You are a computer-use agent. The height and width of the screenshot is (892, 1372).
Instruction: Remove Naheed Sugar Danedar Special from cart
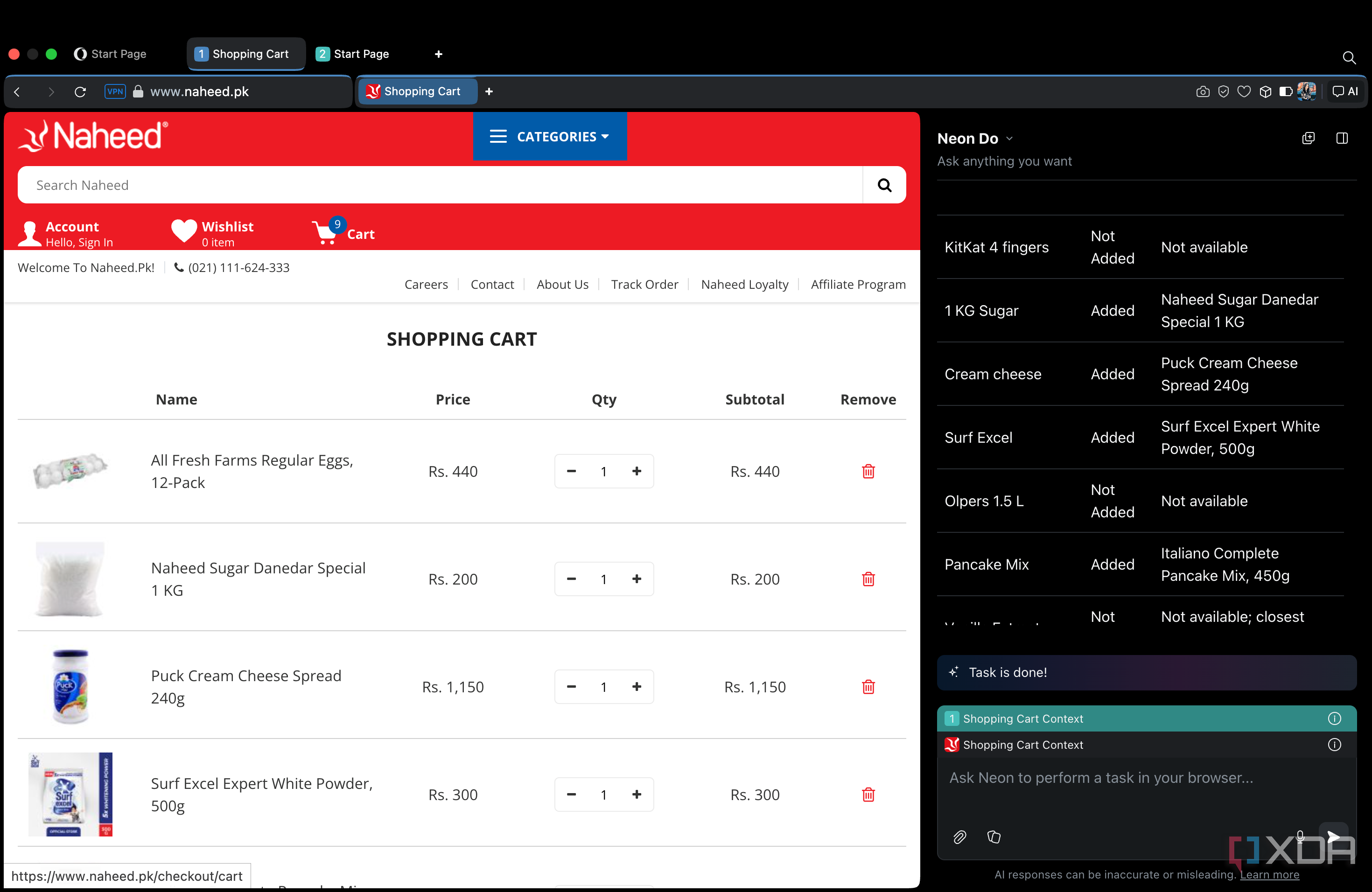(868, 579)
